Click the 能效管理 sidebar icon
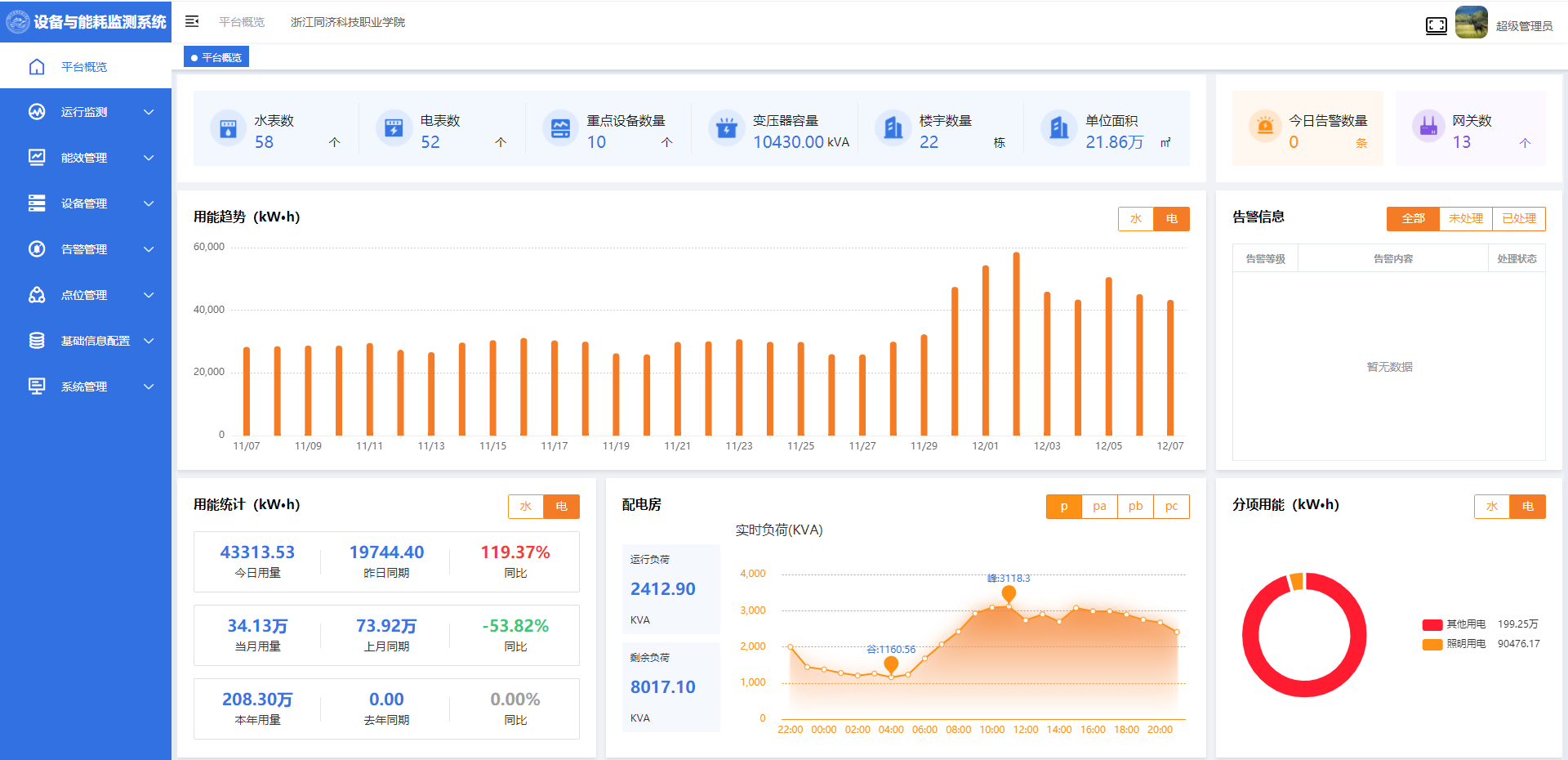This screenshot has width=1568, height=760. pos(37,157)
